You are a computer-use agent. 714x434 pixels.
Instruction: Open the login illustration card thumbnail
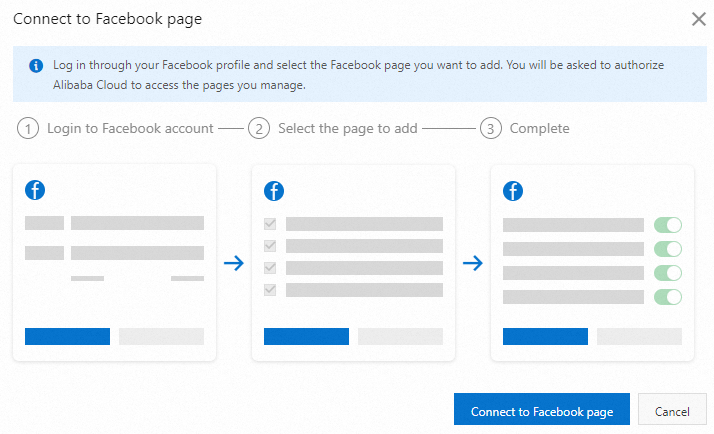point(114,263)
